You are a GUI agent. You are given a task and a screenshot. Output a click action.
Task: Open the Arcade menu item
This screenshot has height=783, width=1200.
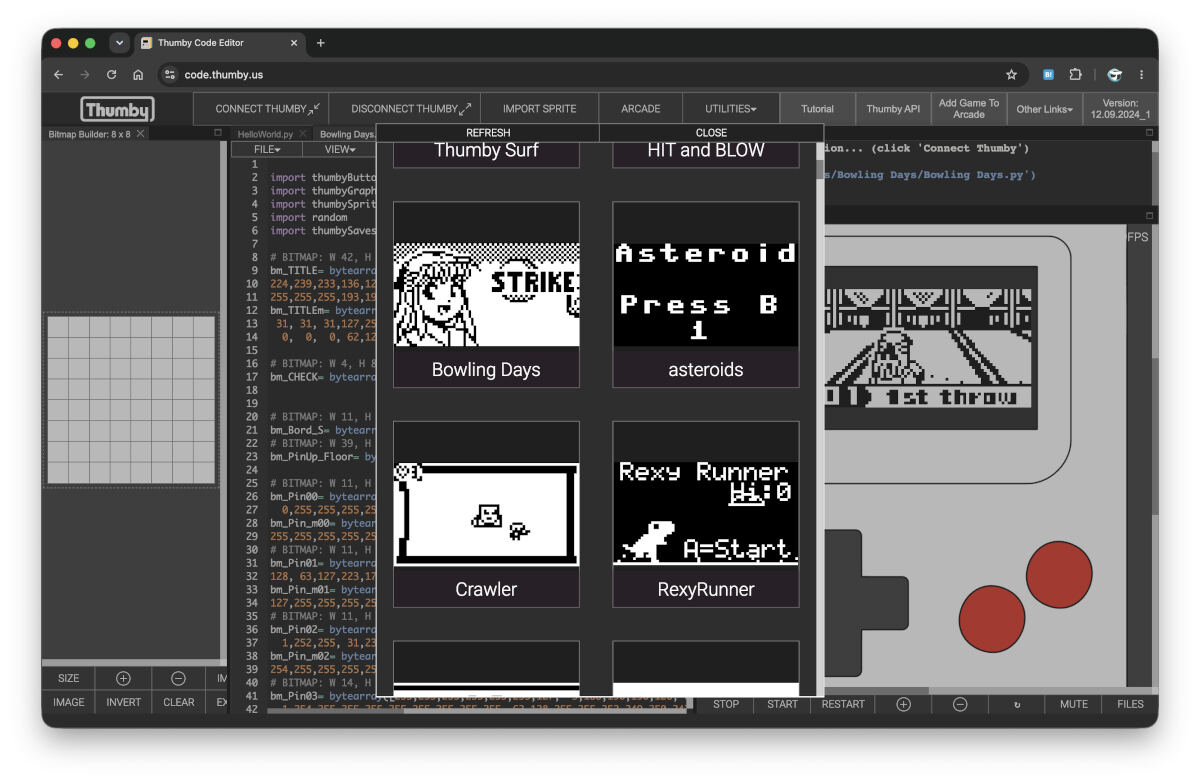pos(640,109)
